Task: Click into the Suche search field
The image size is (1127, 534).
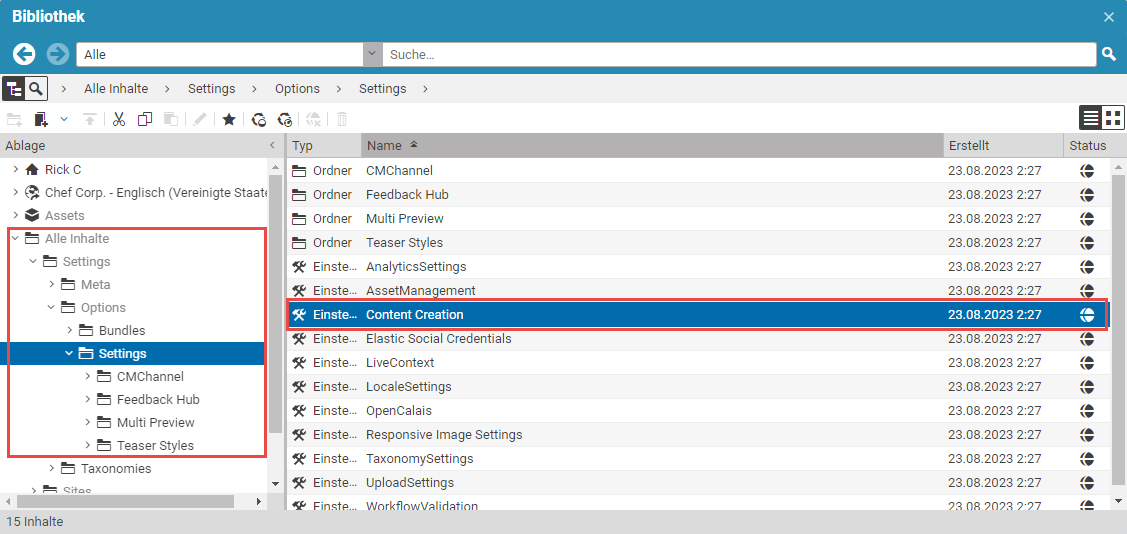Action: pos(739,54)
